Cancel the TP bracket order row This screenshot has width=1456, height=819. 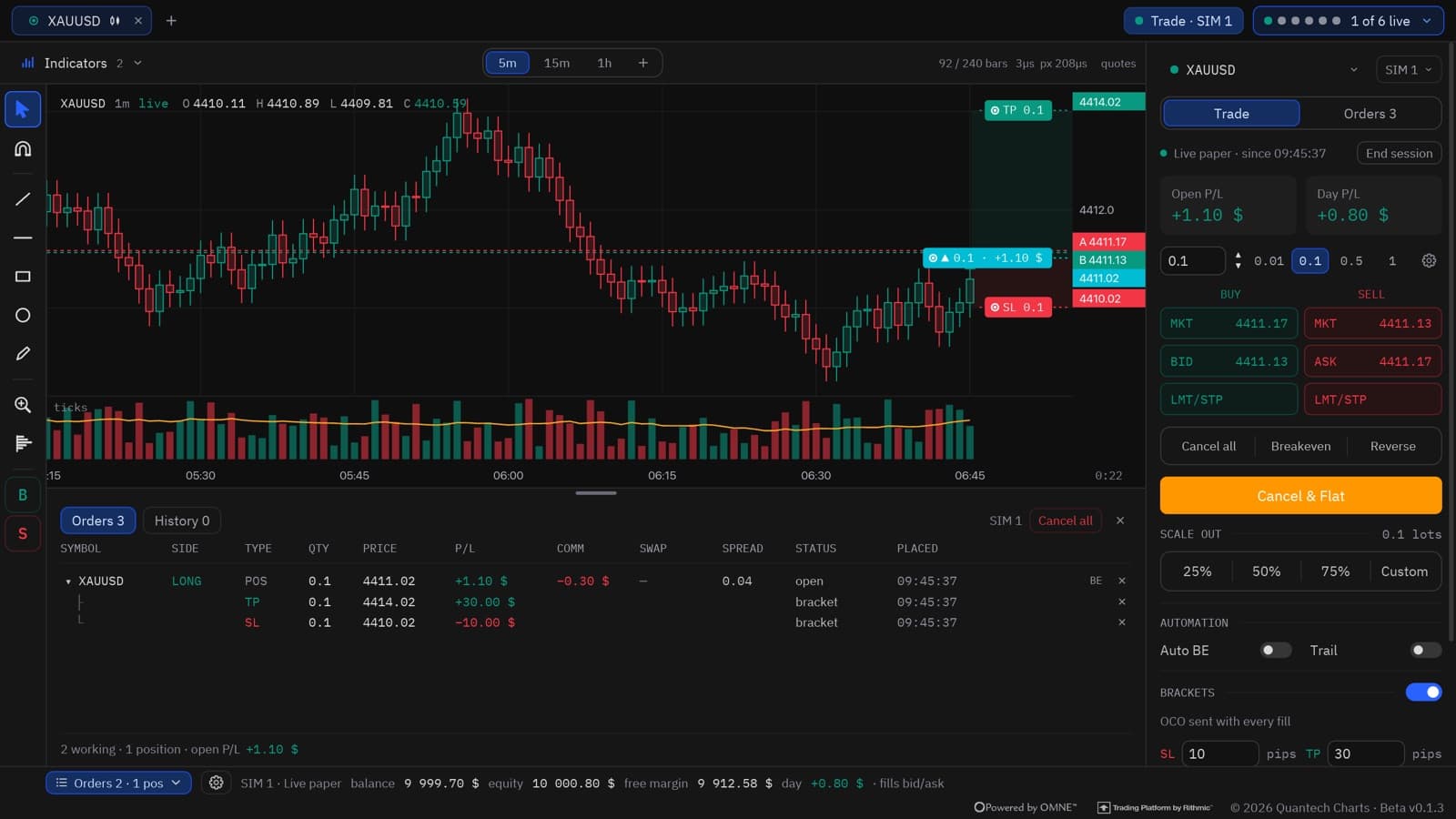pyautogui.click(x=1122, y=602)
